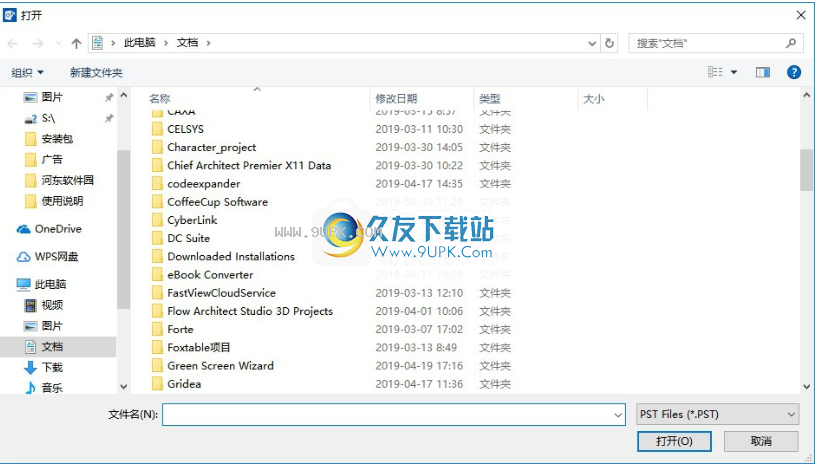
Task: Click navigation pane scrollbar up arrow
Action: pyautogui.click(x=124, y=95)
